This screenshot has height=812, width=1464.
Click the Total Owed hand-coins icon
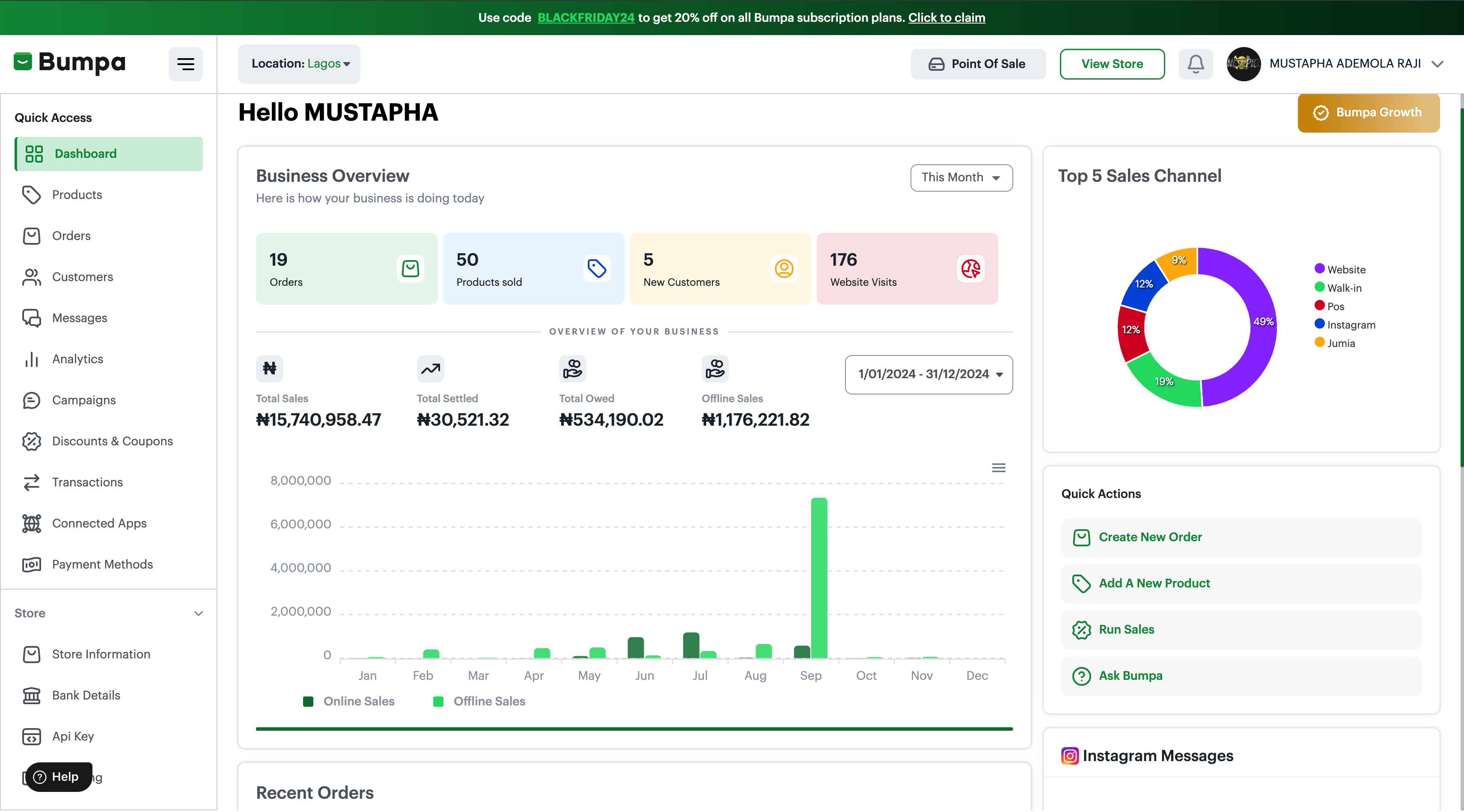[572, 368]
